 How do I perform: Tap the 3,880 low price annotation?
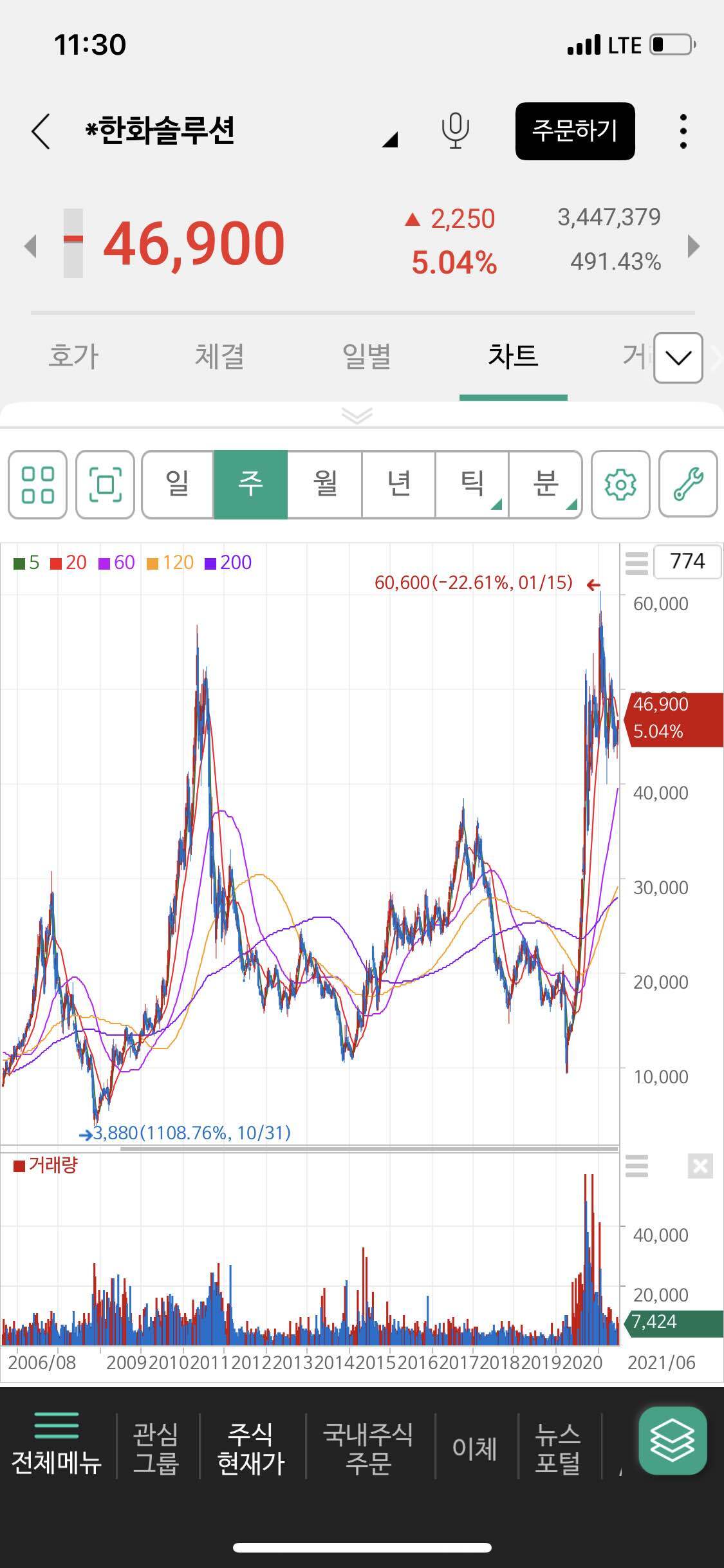coord(192,1133)
